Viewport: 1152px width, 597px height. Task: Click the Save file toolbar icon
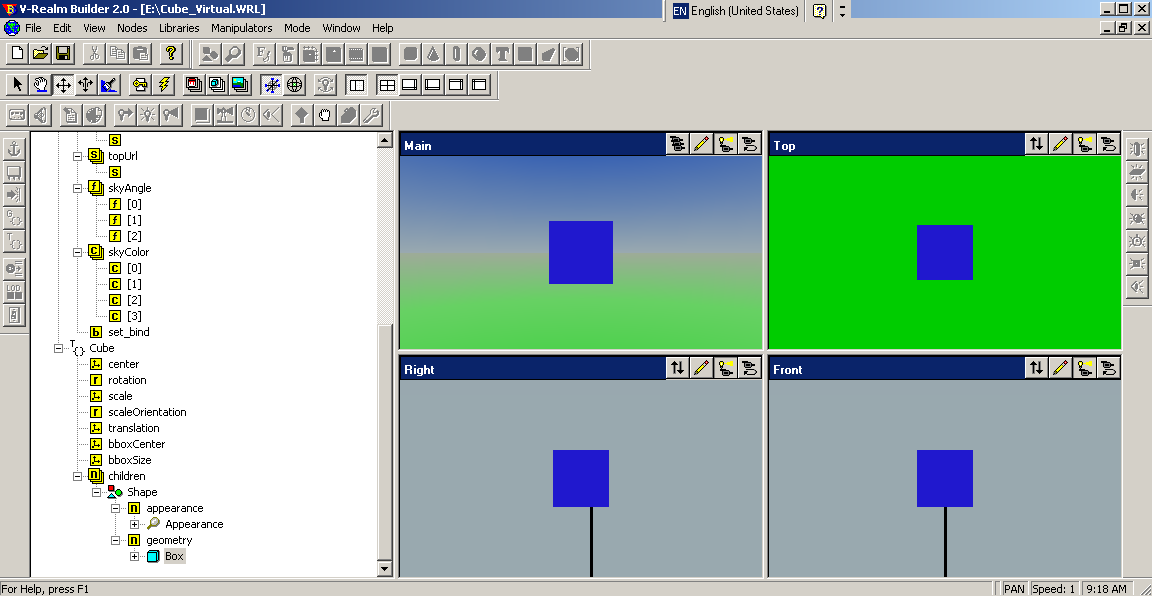[63, 54]
